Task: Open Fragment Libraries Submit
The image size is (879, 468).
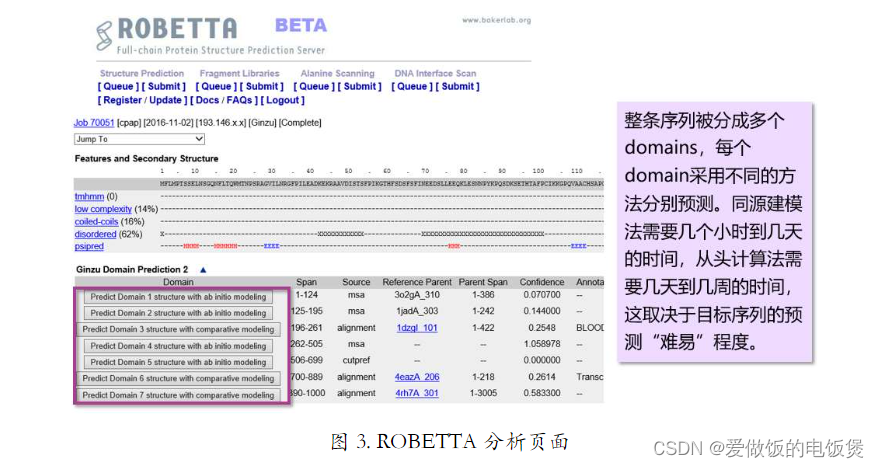Action: [x=262, y=86]
